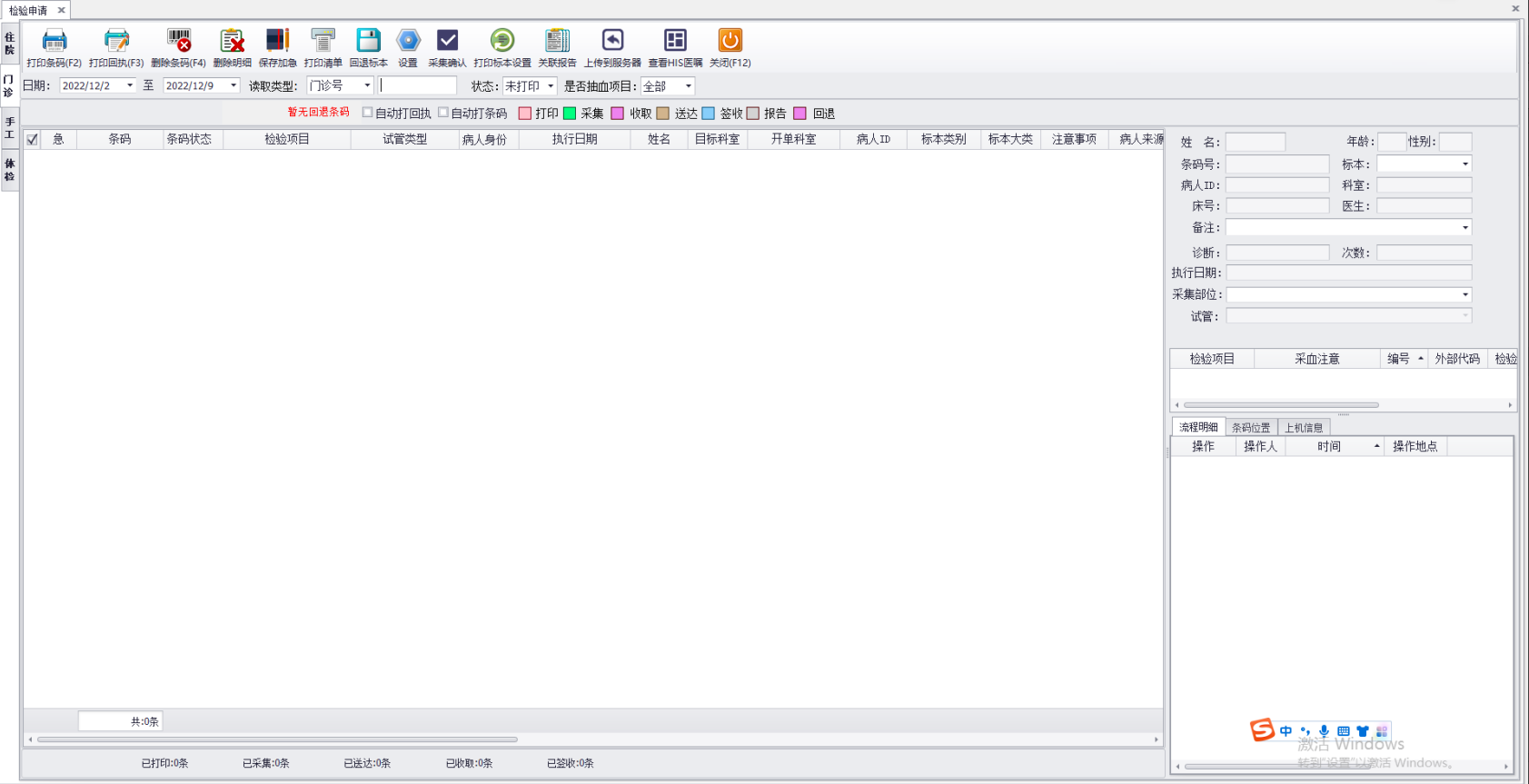Click the 已打印:0条 status text

click(x=164, y=763)
